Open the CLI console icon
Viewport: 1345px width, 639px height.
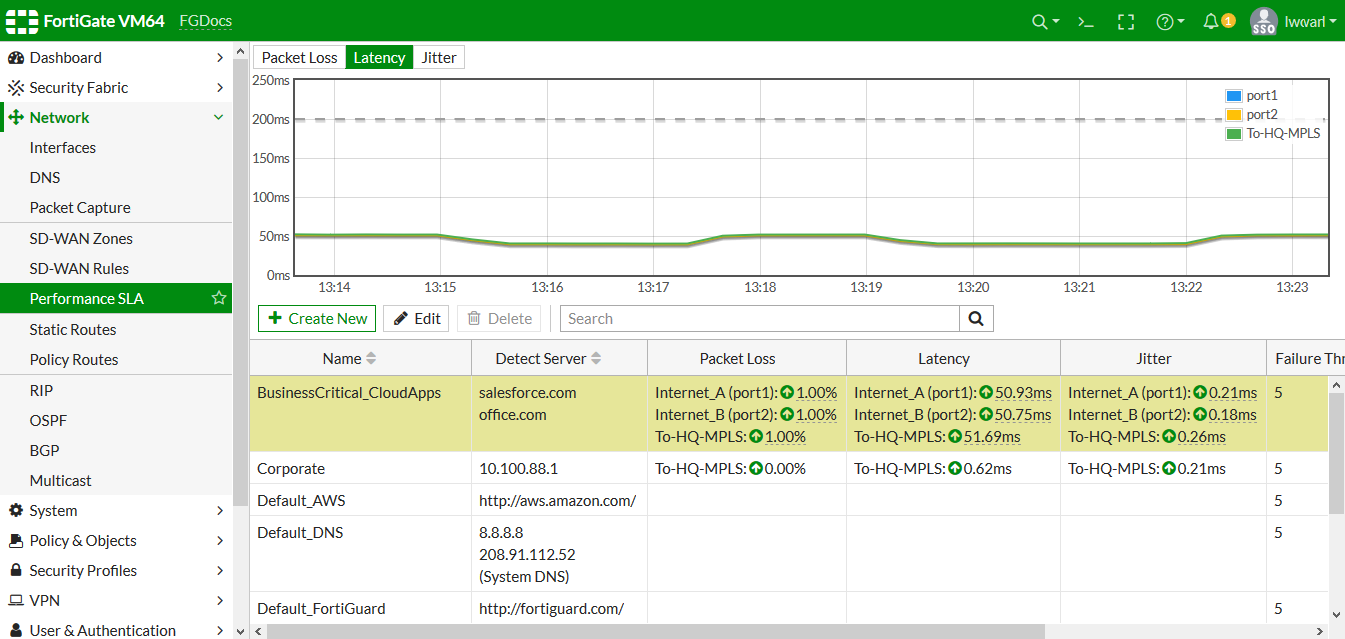(1085, 20)
